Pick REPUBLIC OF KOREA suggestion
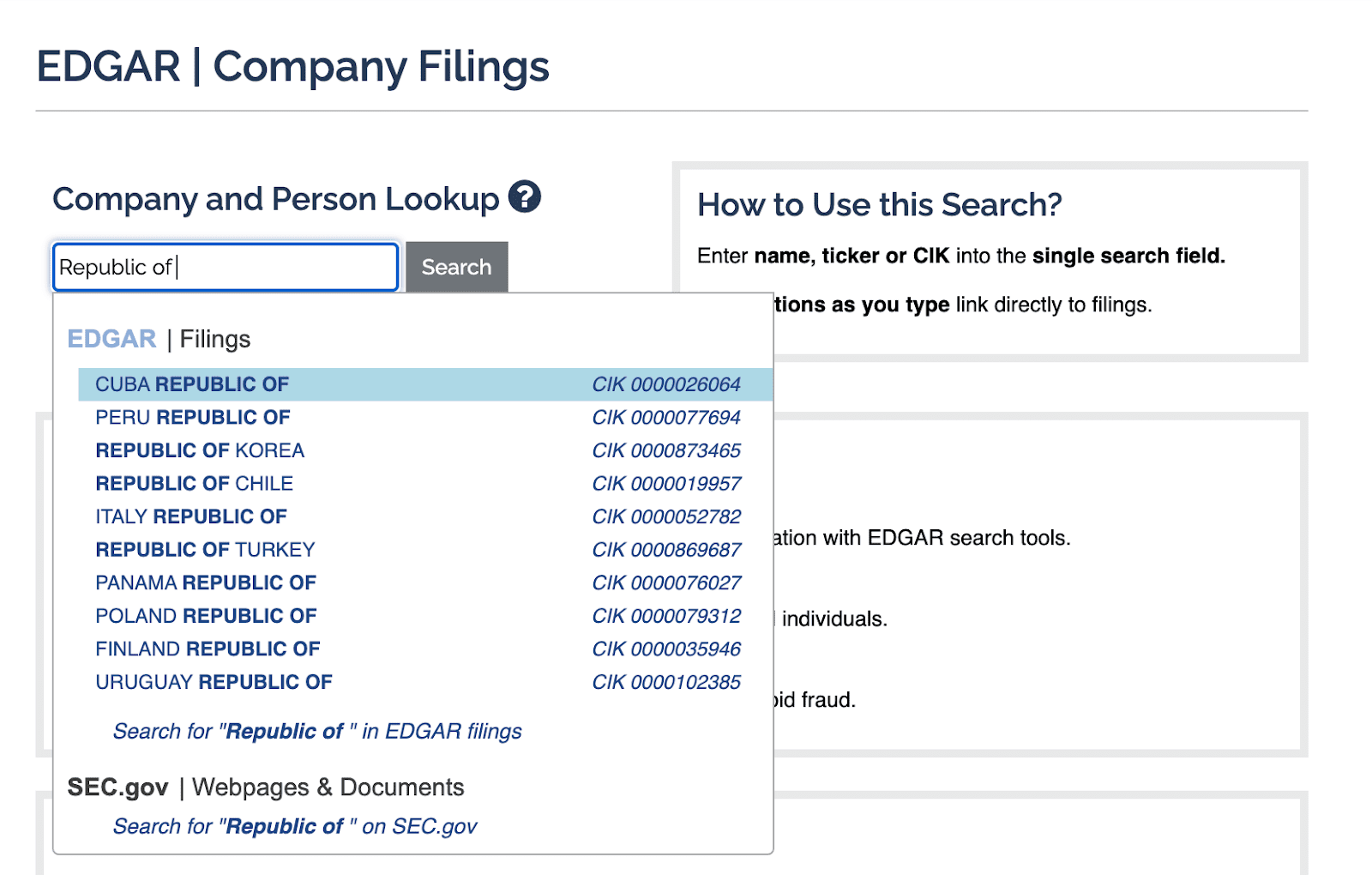Image resolution: width=1372 pixels, height=875 pixels. 200,450
